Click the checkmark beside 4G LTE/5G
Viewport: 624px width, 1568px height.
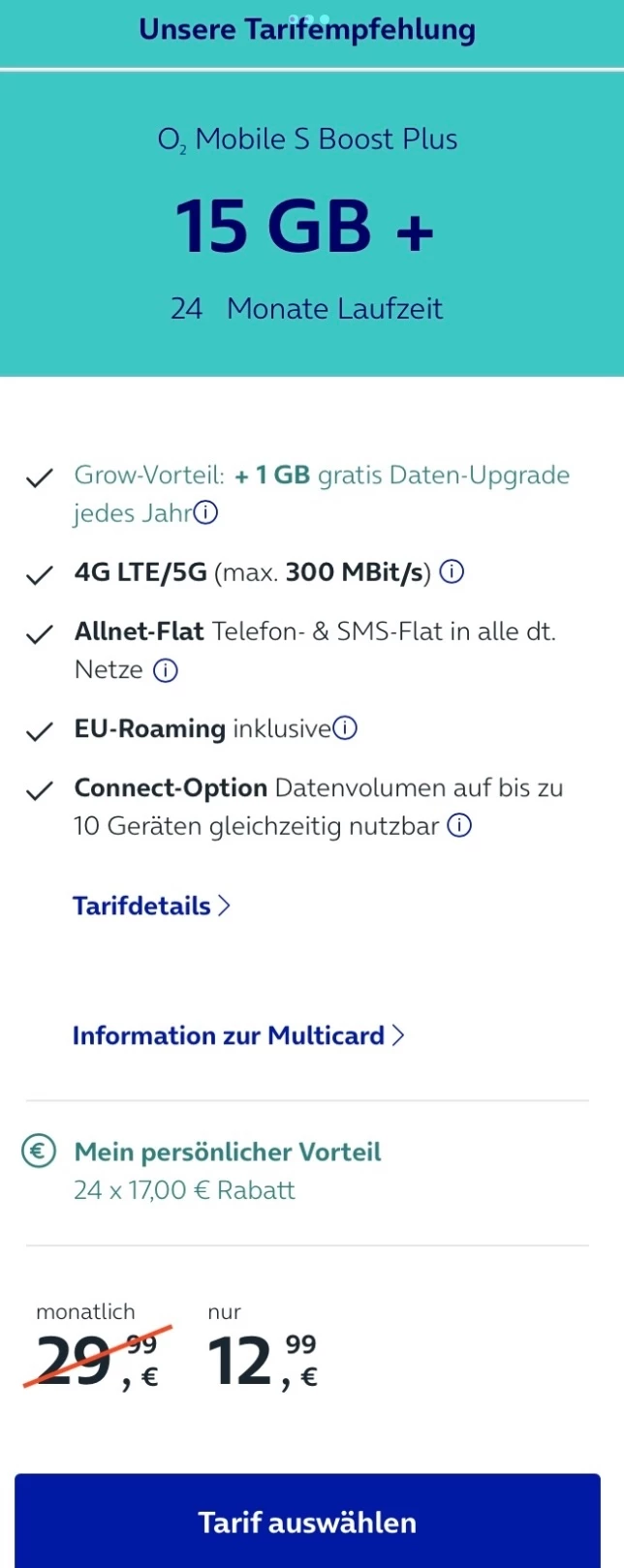pos(39,576)
